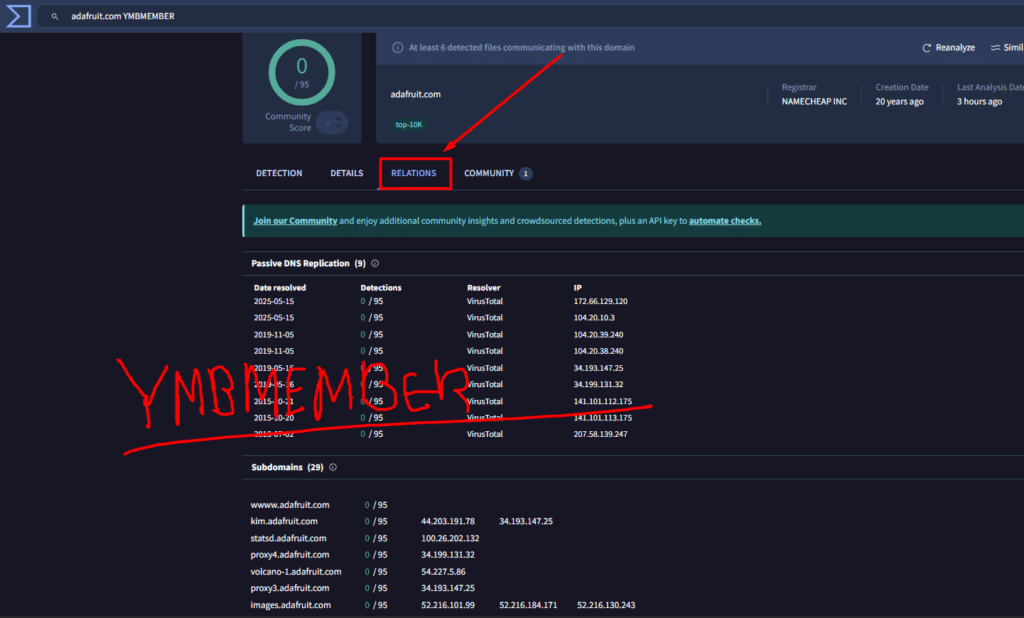Click the info icon before detected files notice
Viewport: 1024px width, 618px height.
coord(397,48)
